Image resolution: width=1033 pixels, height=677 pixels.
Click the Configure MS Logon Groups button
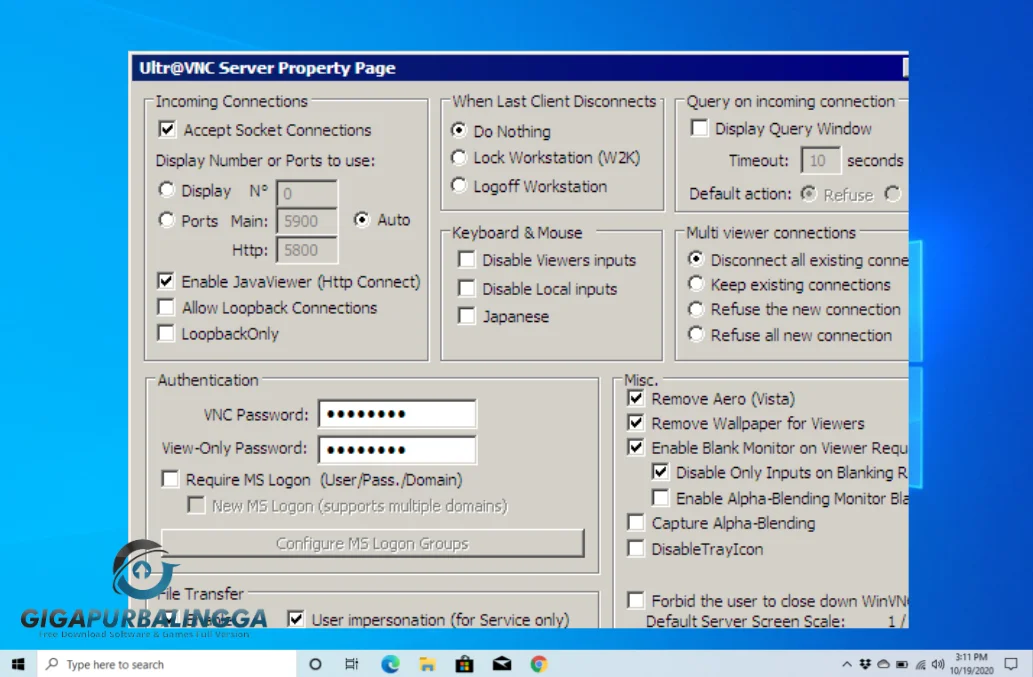pos(376,543)
